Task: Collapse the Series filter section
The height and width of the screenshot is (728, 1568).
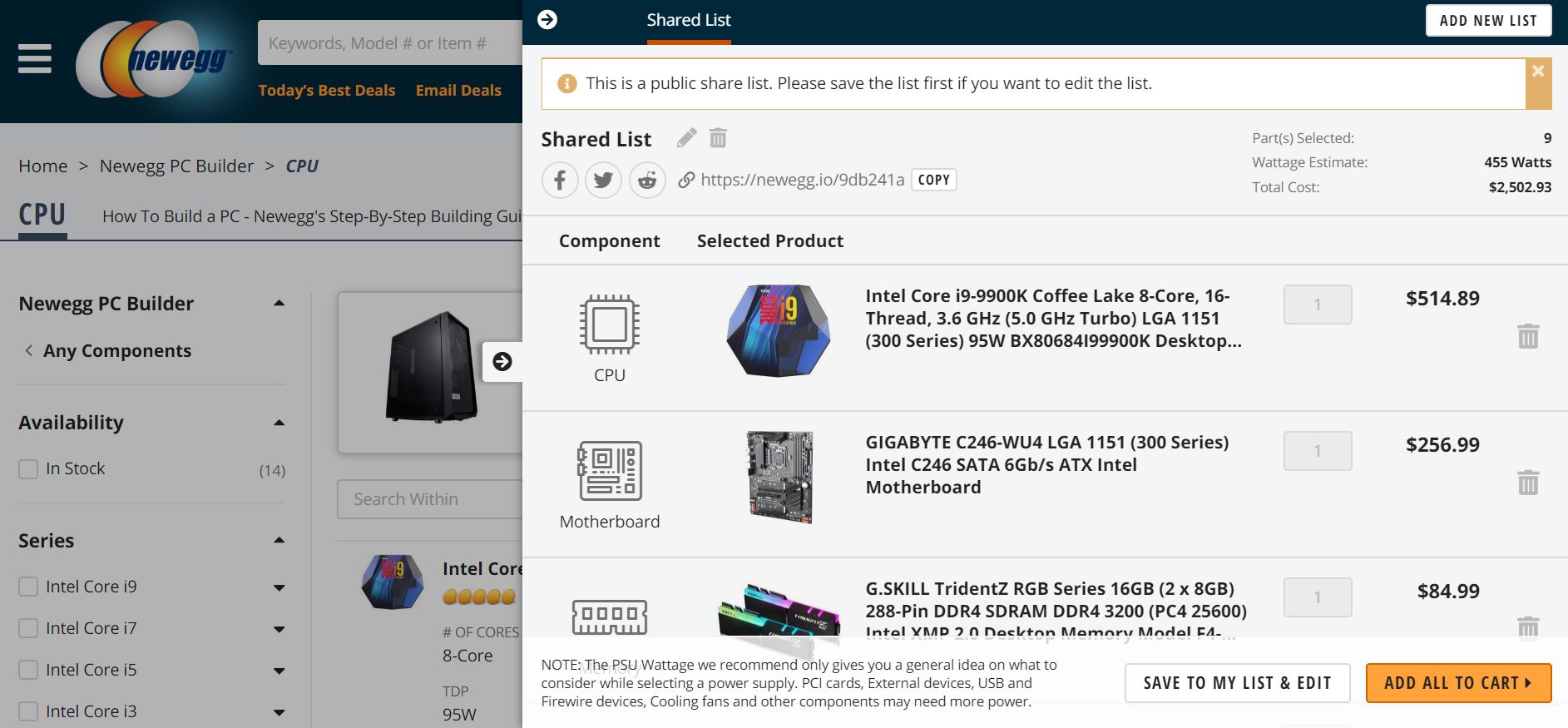Action: [279, 541]
